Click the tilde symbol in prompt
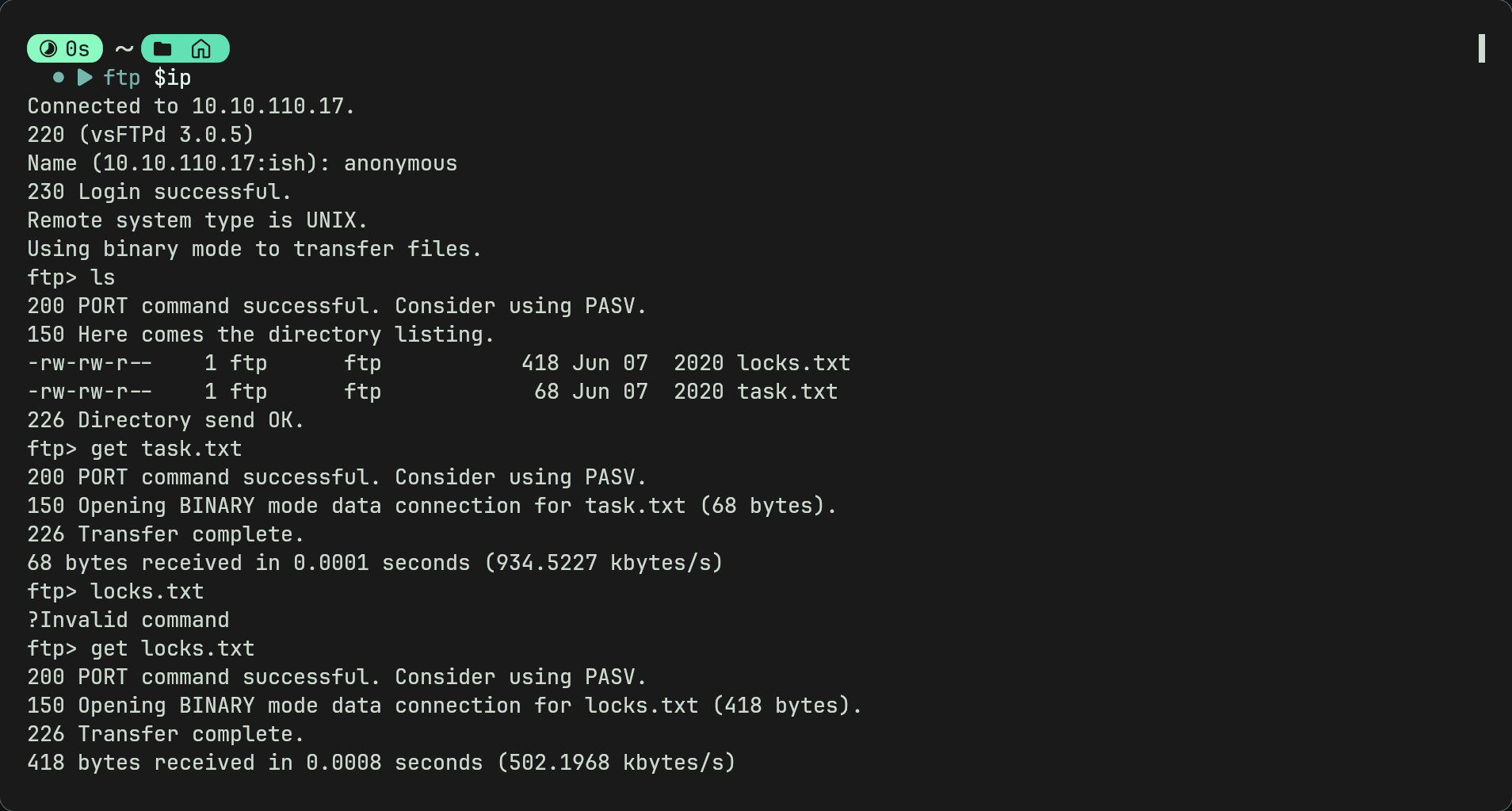Image resolution: width=1512 pixels, height=811 pixels. click(x=124, y=49)
